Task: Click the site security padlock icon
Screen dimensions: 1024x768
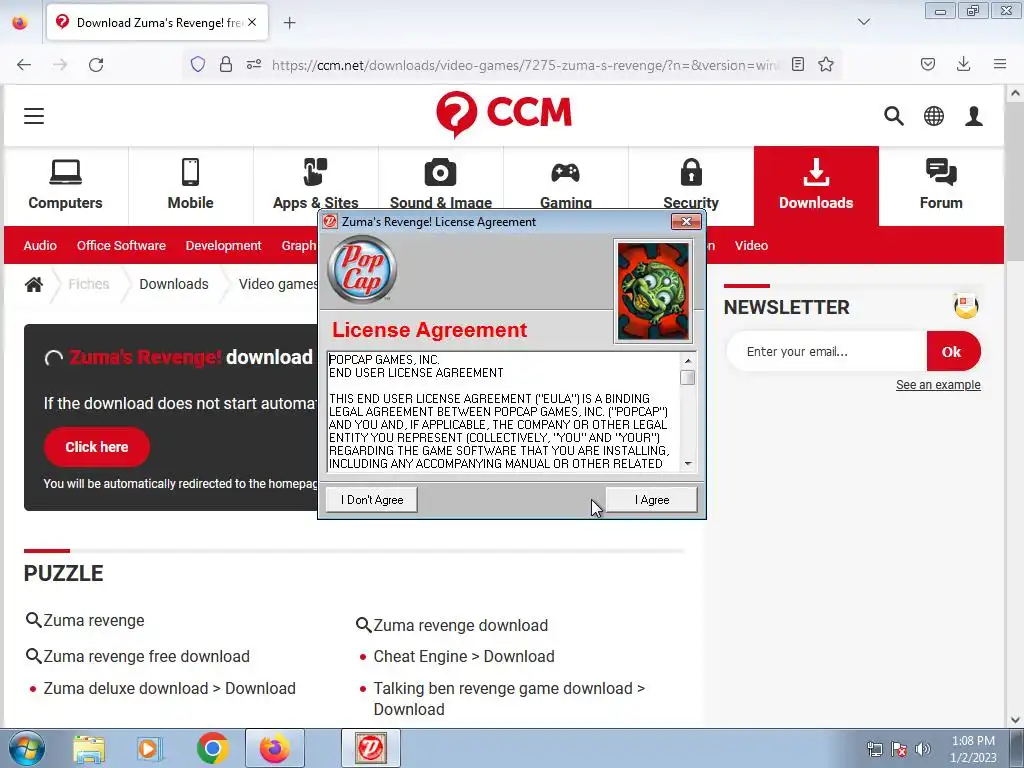Action: click(x=226, y=64)
